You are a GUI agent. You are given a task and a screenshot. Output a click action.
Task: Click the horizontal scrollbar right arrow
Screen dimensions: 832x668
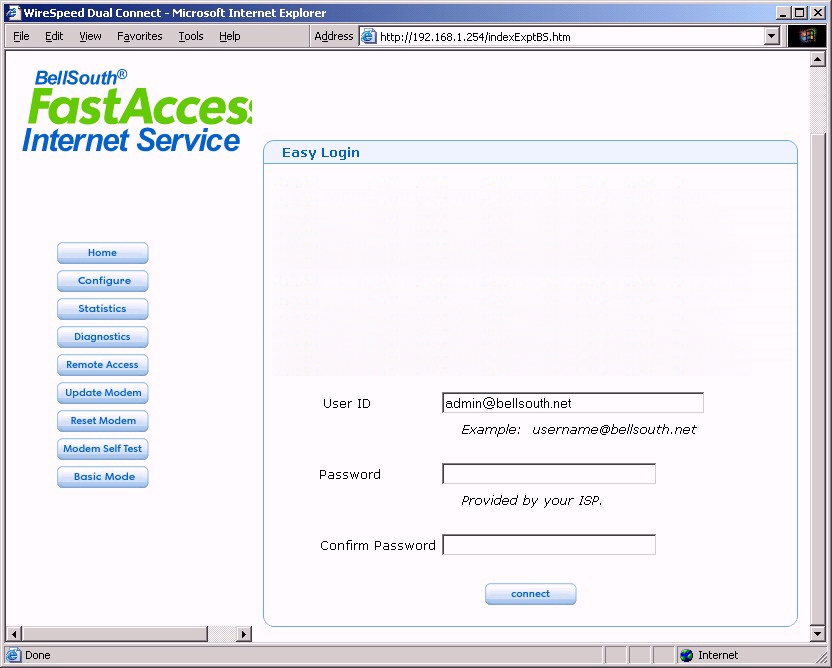point(244,634)
